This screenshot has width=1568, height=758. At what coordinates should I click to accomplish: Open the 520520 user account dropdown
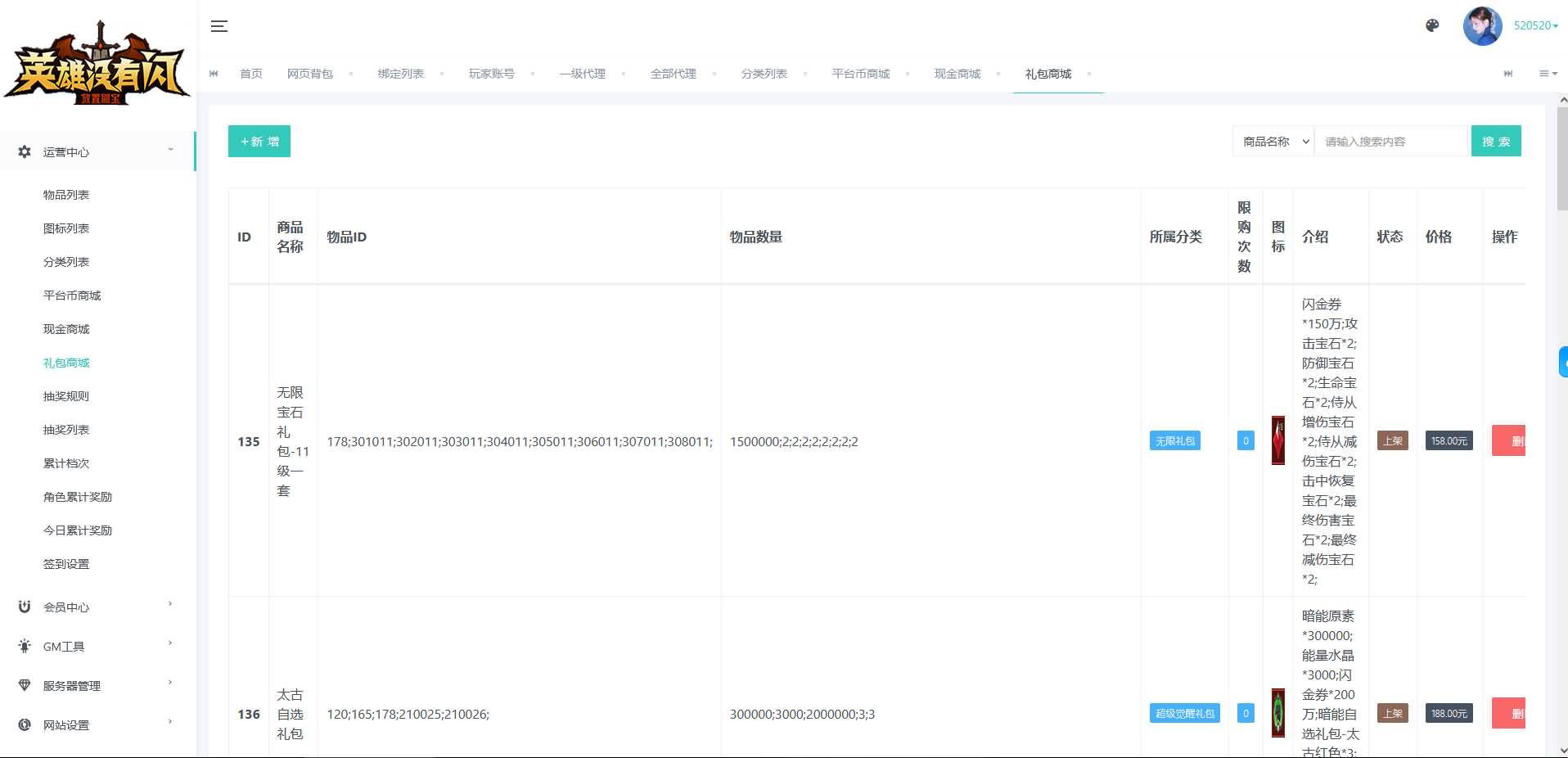pos(1535,26)
